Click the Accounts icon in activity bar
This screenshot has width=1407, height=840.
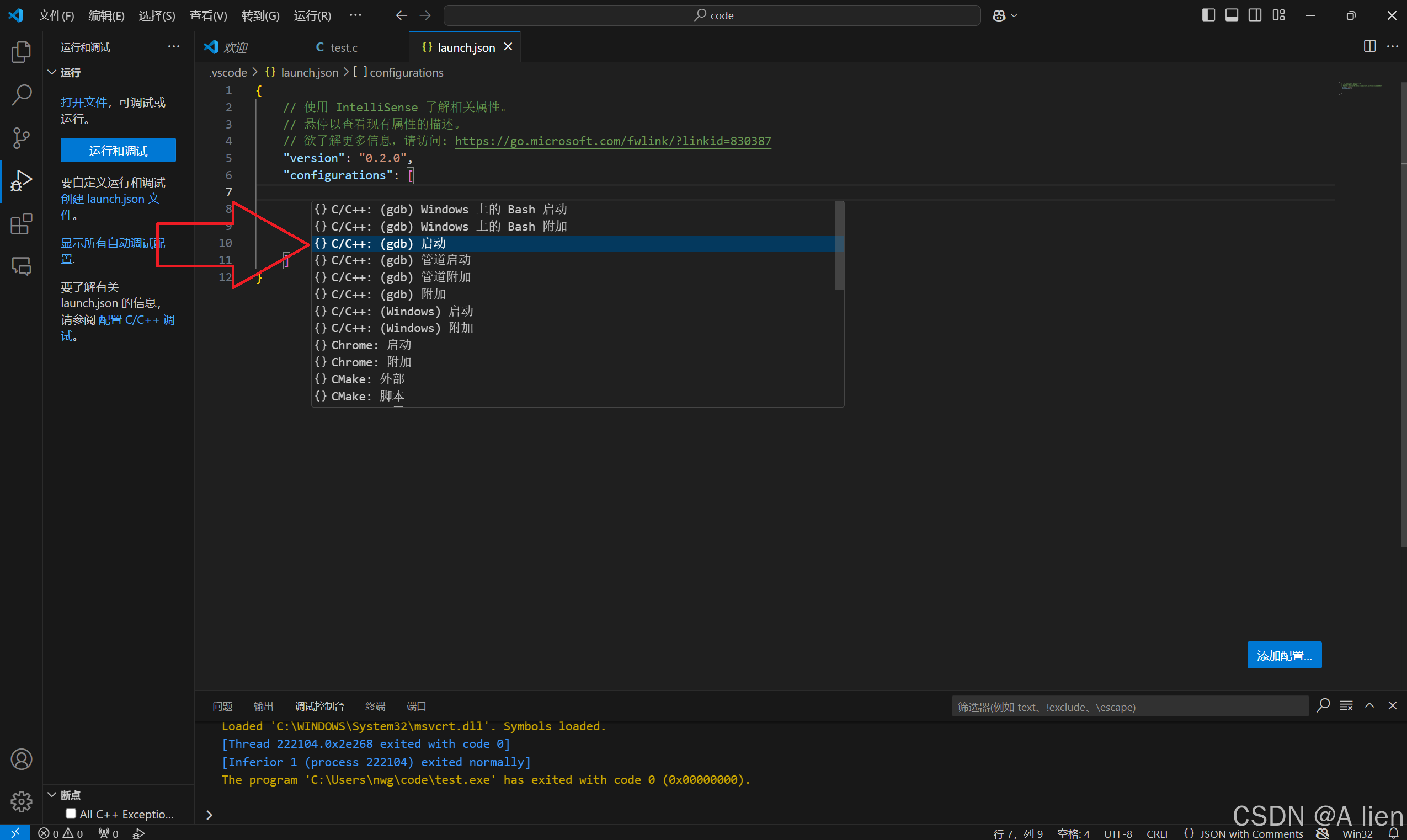pos(21,759)
